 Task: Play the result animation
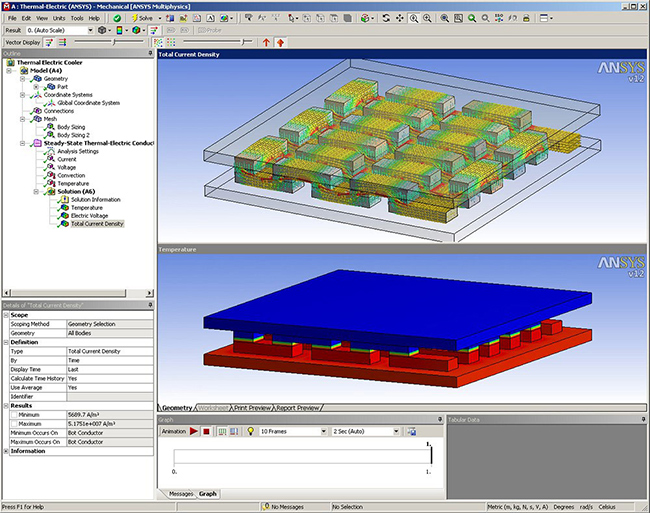(x=194, y=431)
